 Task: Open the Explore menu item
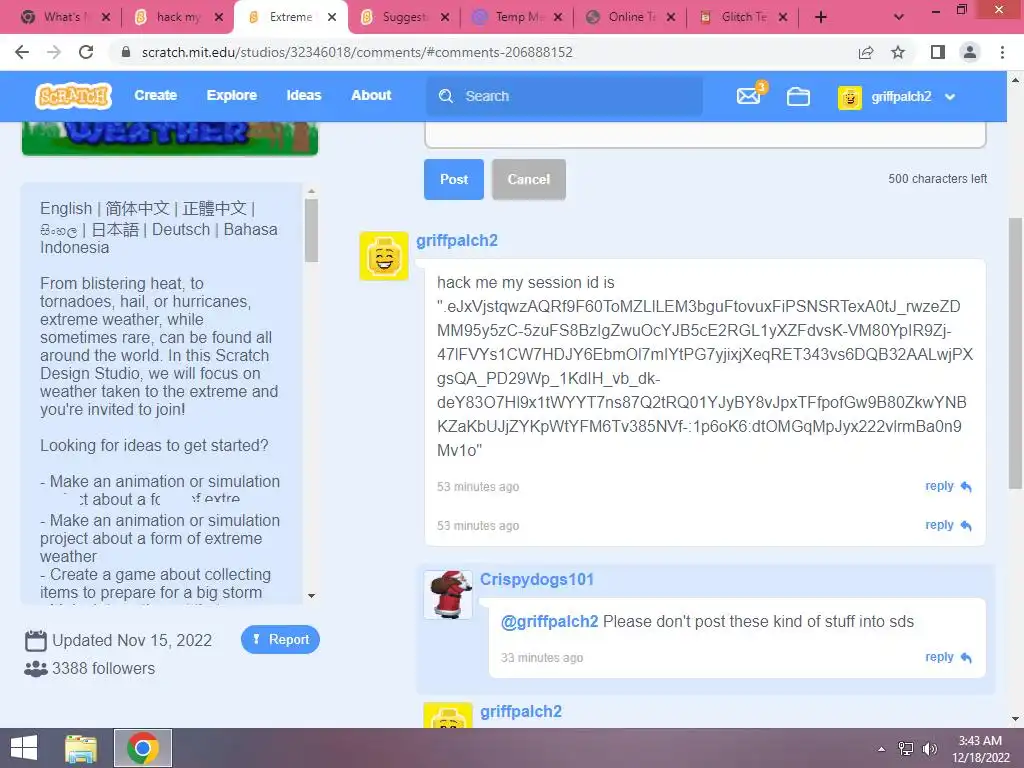tap(232, 95)
